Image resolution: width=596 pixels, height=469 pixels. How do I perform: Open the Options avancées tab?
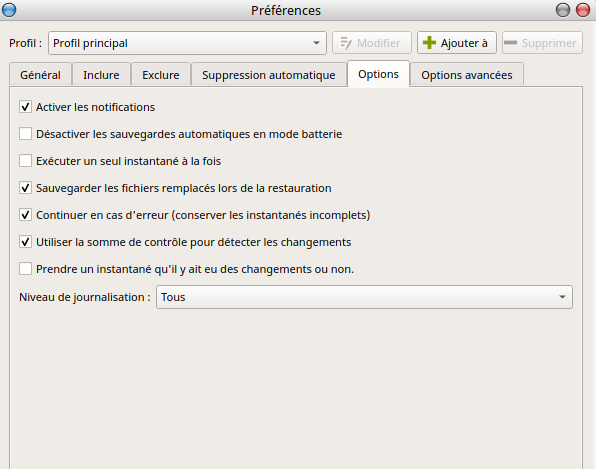coord(467,75)
